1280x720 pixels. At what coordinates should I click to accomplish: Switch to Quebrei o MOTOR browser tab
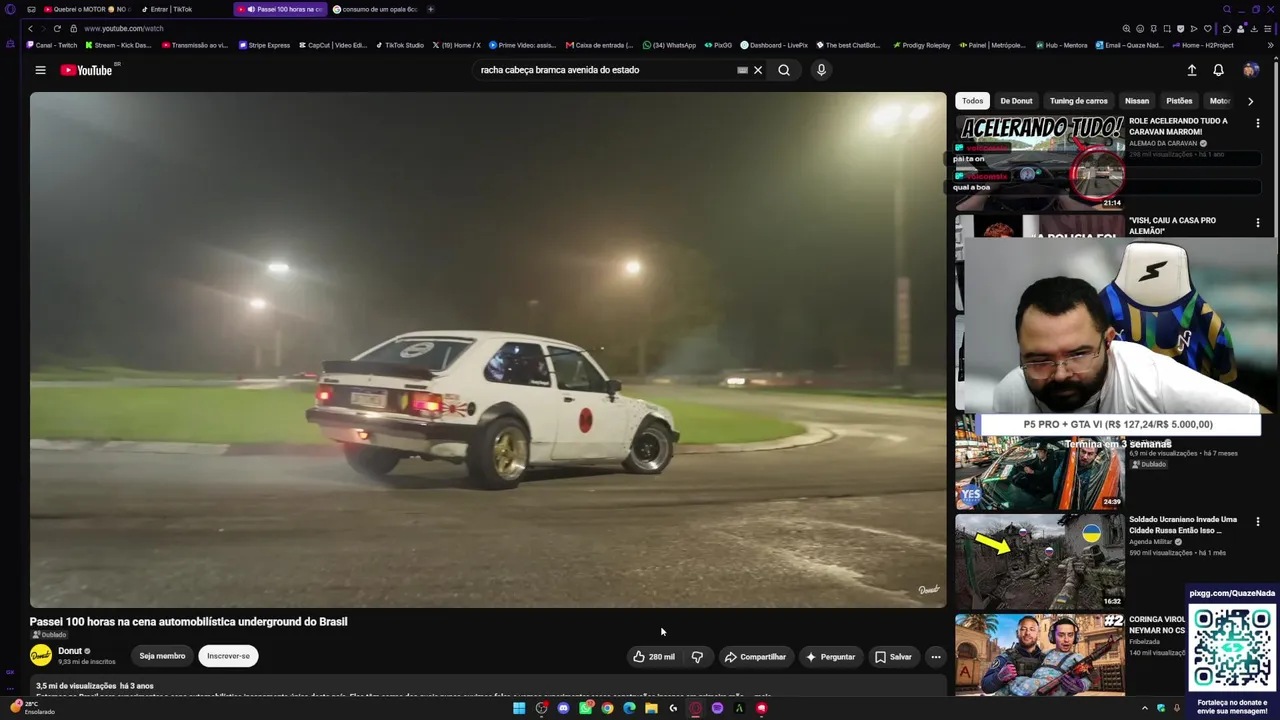click(x=87, y=9)
